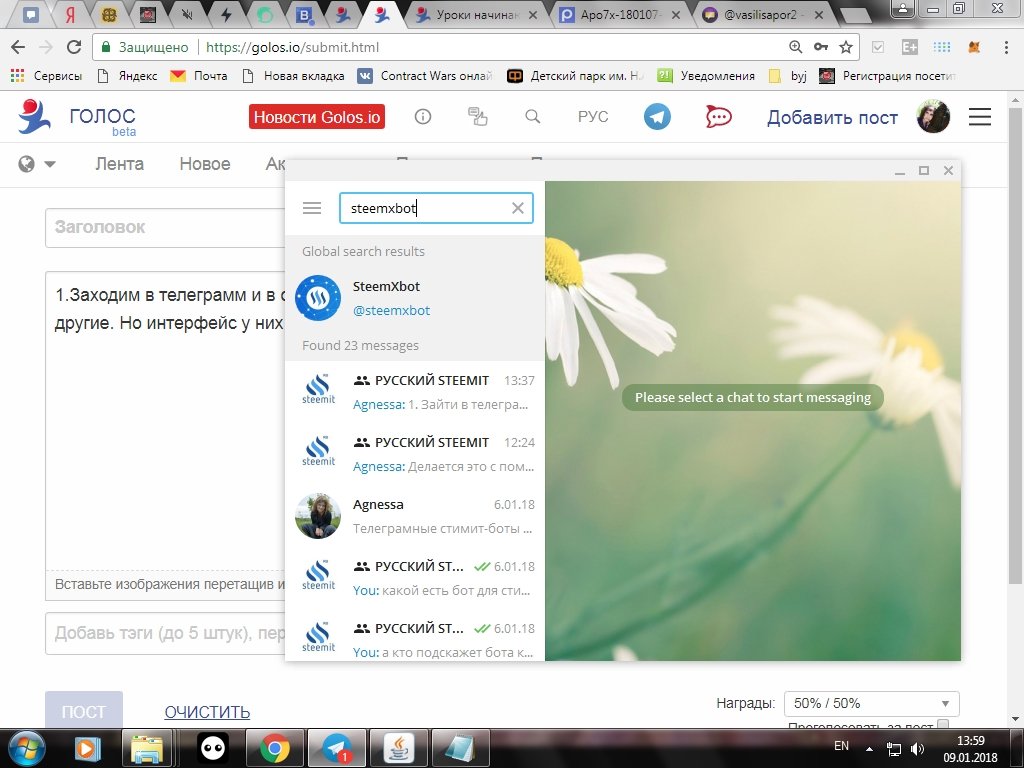1024x768 pixels.
Task: Open the Agnessa chat from 6.01.18
Action: pos(415,516)
